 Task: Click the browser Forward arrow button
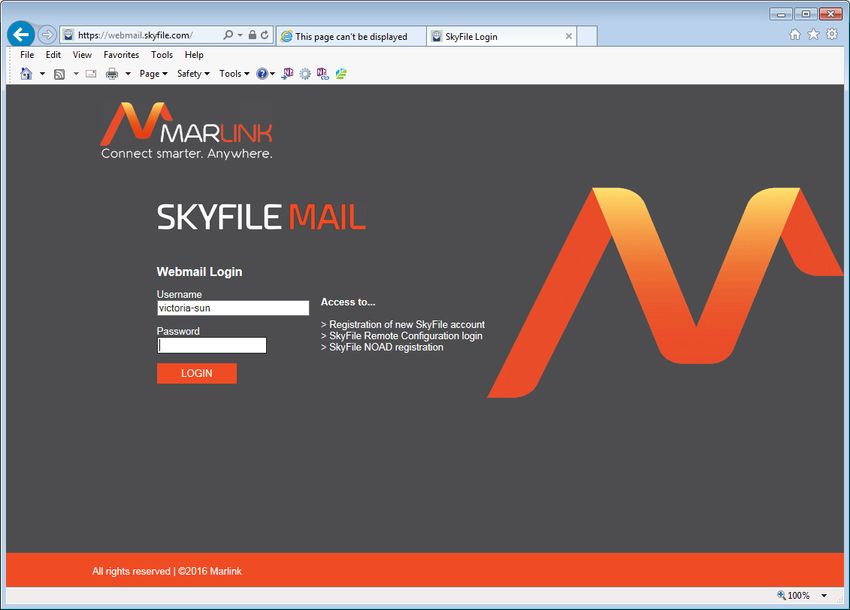[48, 35]
